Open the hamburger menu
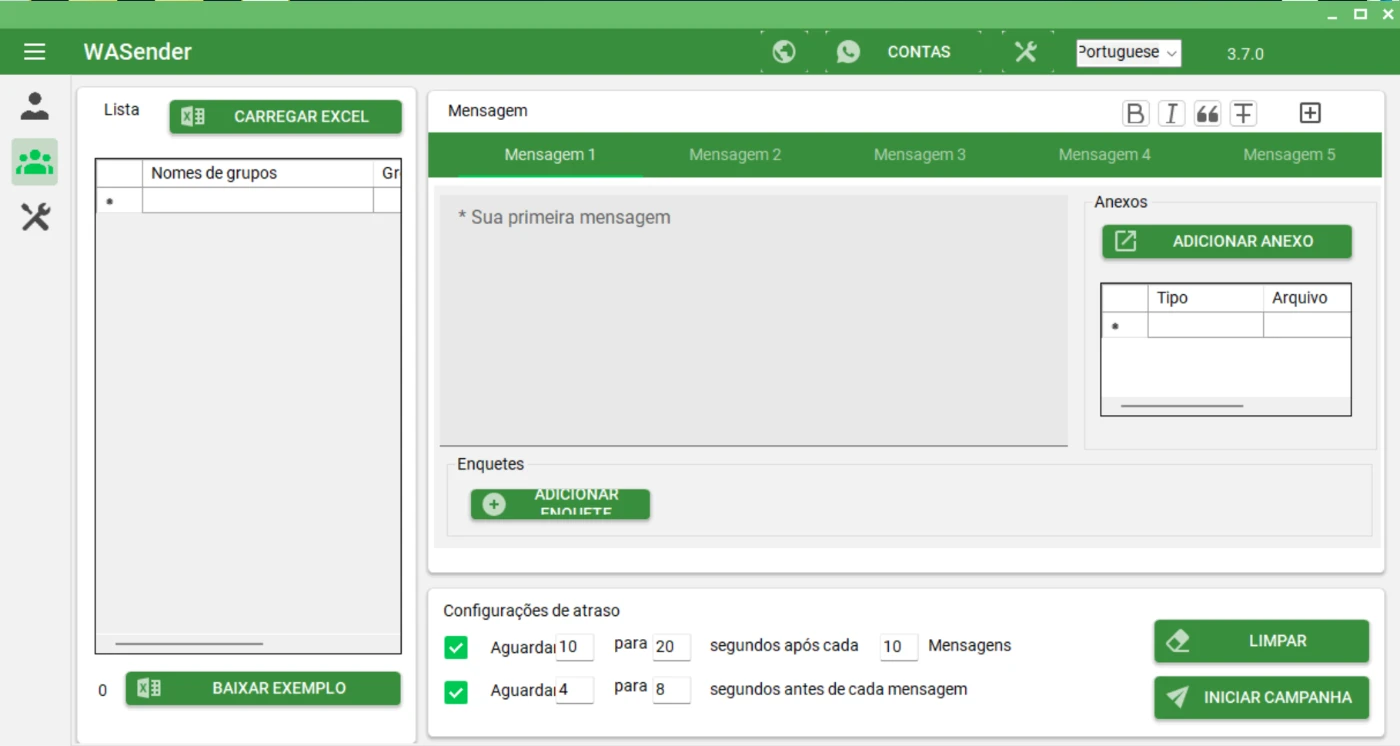 click(x=35, y=52)
